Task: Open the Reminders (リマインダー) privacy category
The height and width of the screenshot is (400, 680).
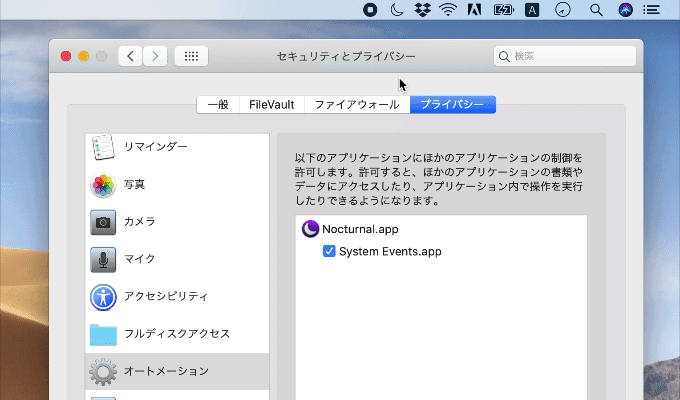Action: (177, 147)
